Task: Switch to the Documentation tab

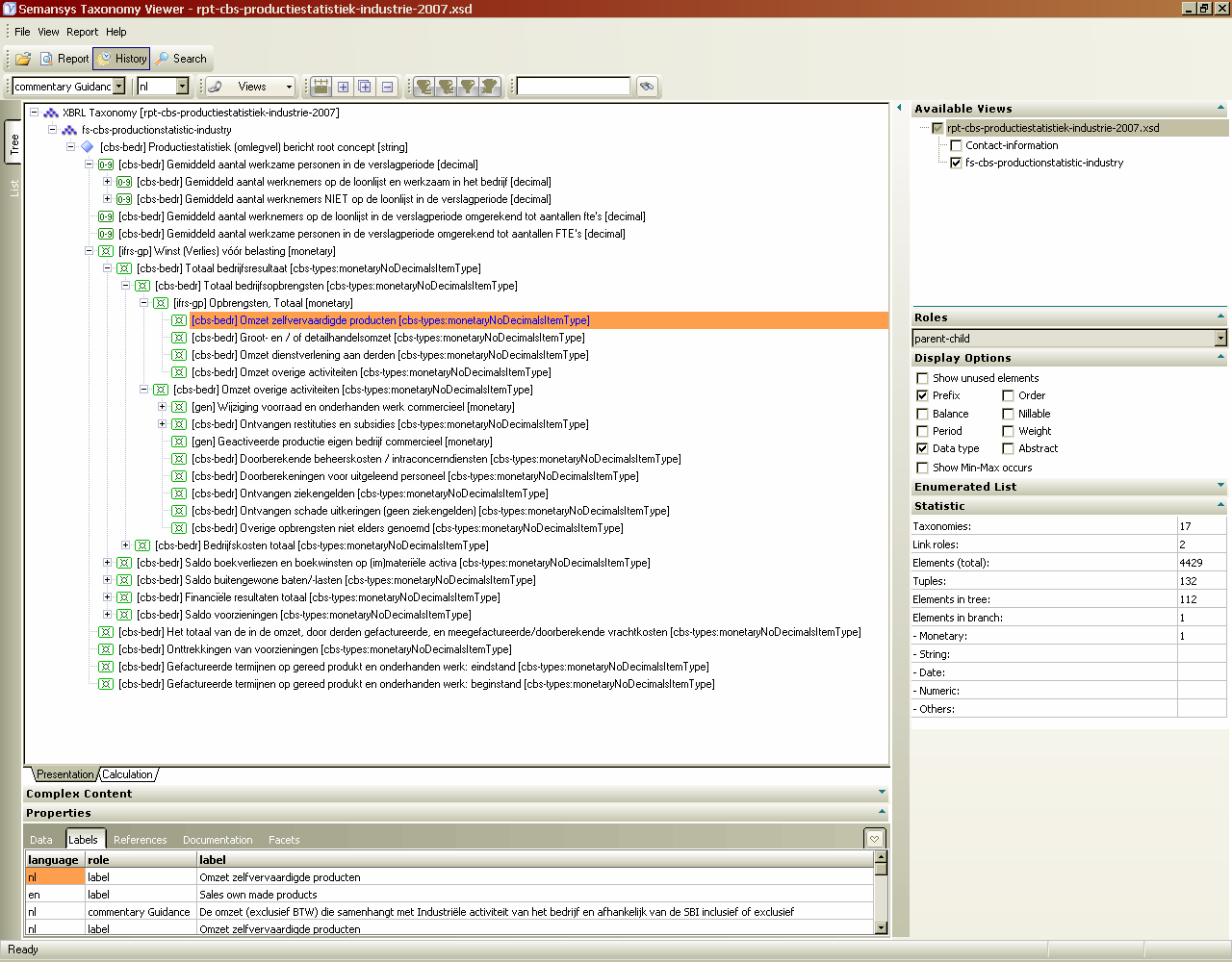Action: [x=218, y=840]
